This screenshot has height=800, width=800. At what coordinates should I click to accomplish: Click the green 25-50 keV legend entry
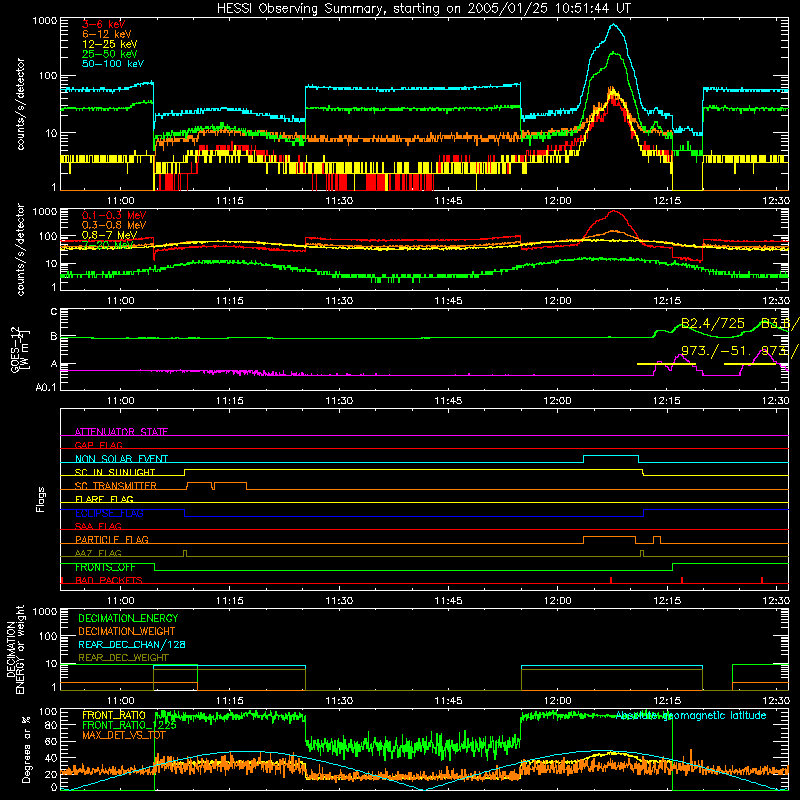(x=110, y=54)
